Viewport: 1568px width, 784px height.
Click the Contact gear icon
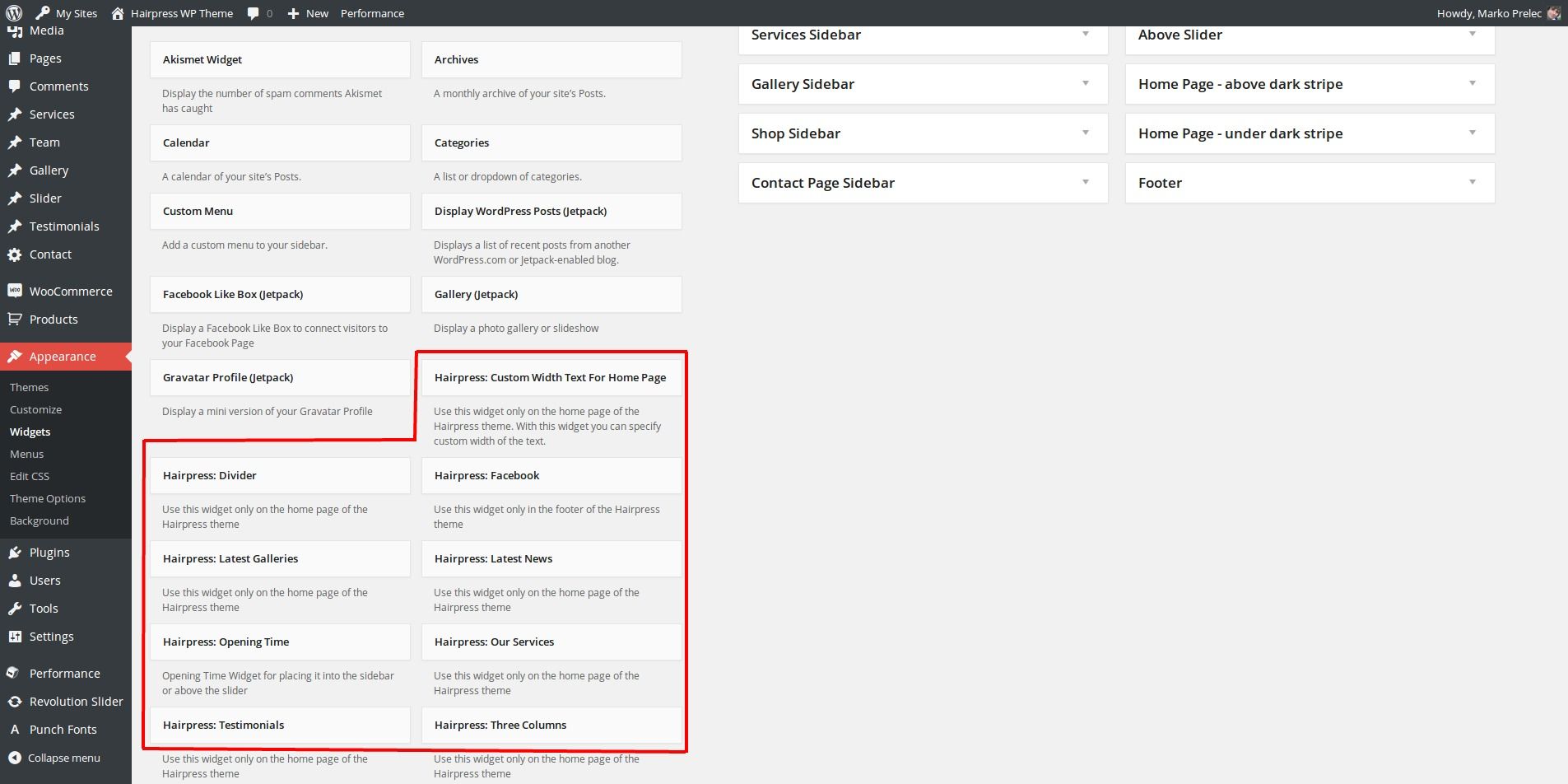point(15,254)
